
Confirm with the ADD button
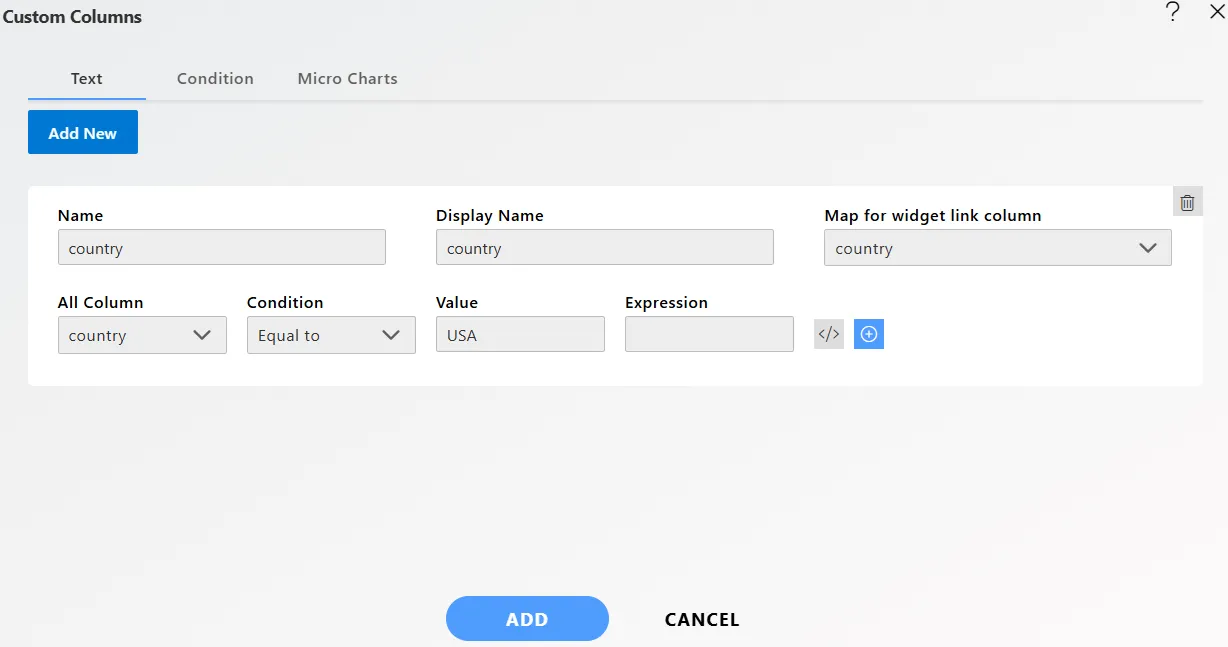[527, 619]
